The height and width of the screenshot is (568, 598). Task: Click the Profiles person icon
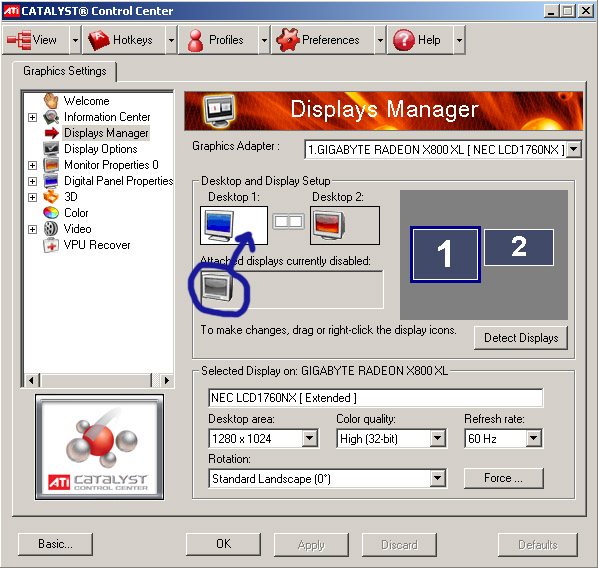tap(196, 40)
